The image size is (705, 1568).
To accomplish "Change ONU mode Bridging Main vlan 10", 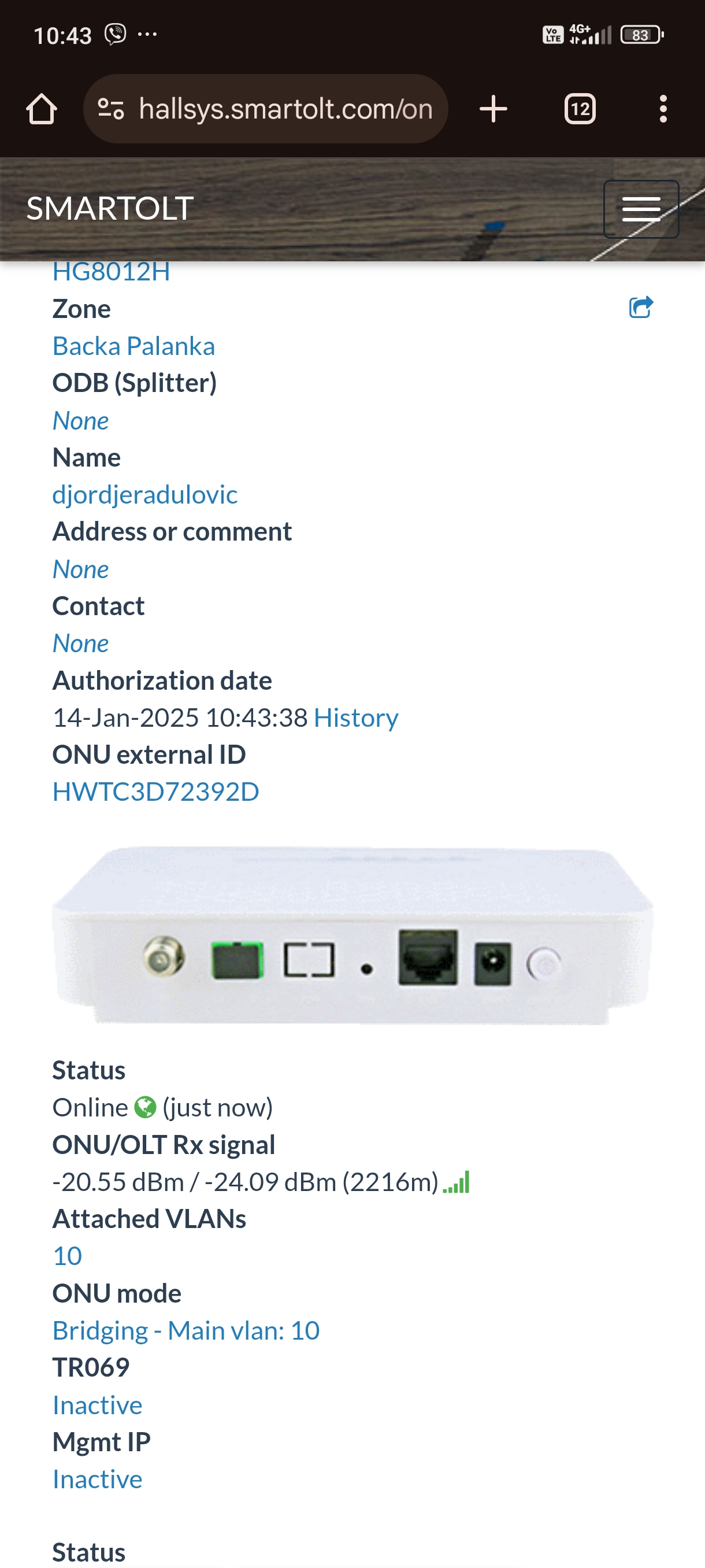I will pos(186,1330).
